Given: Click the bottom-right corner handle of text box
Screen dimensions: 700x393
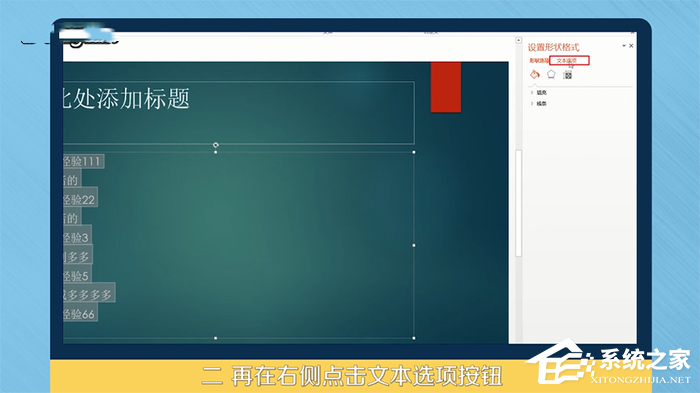Looking at the screenshot, I should [x=414, y=338].
